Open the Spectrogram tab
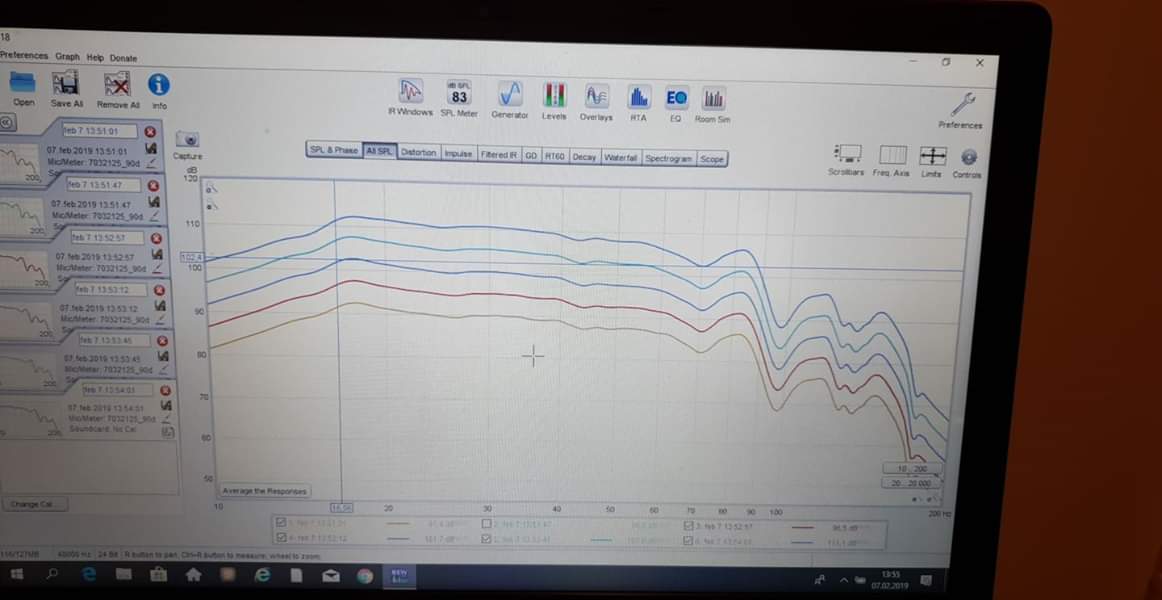The height and width of the screenshot is (600, 1162). pyautogui.click(x=668, y=159)
